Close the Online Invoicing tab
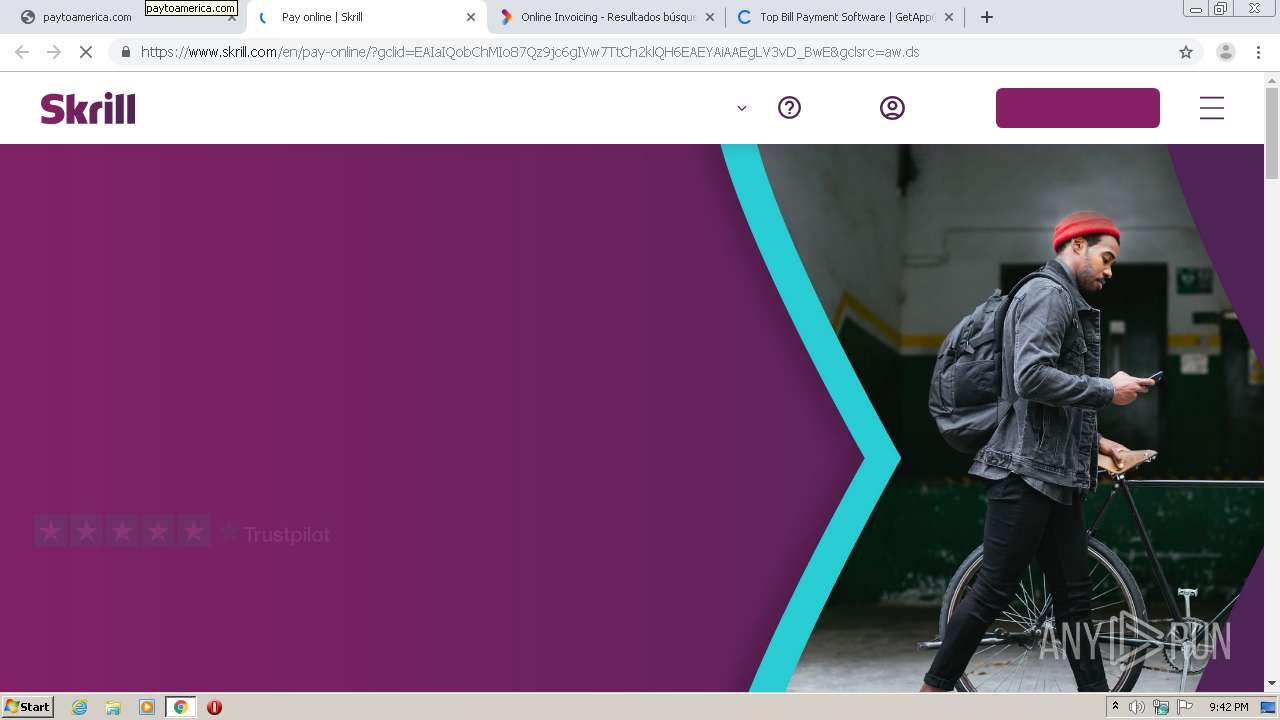Image resolution: width=1280 pixels, height=720 pixels. [x=710, y=17]
